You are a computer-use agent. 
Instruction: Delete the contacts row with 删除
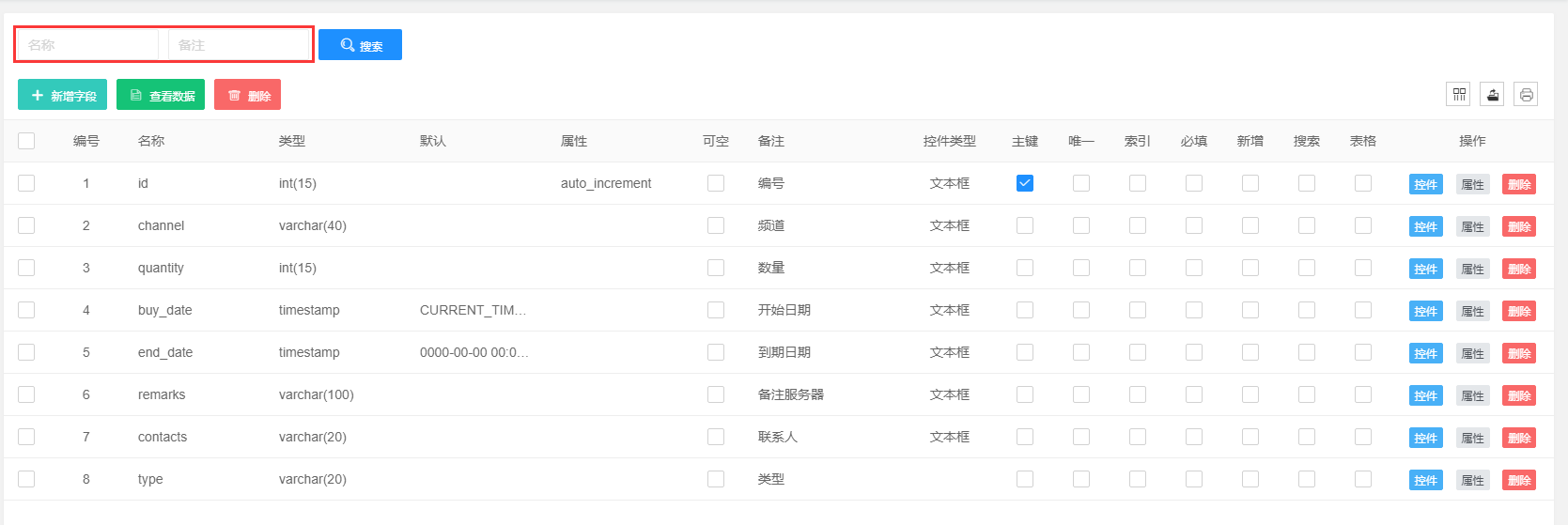1519,438
